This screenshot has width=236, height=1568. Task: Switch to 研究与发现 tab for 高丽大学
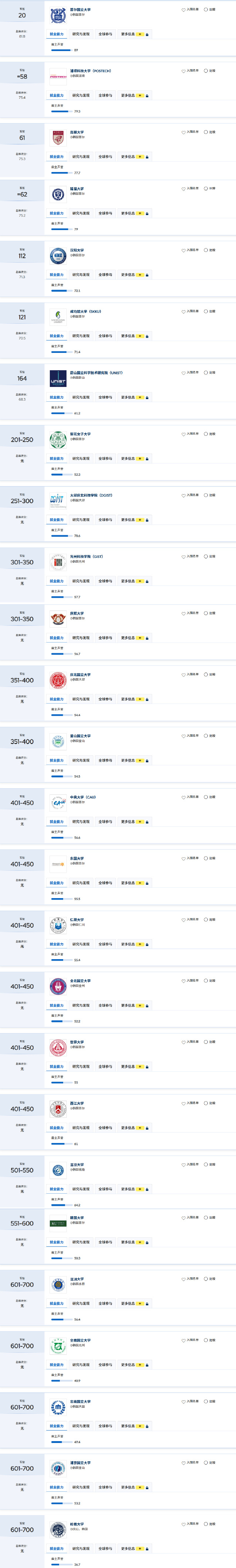[81, 157]
